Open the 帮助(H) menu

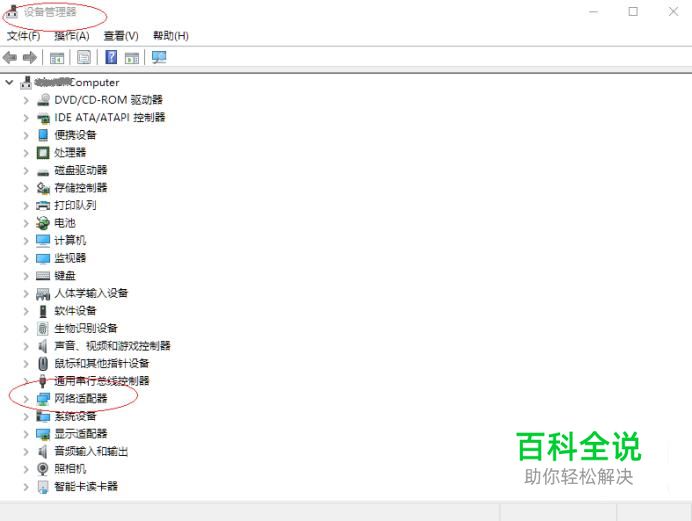[x=170, y=36]
